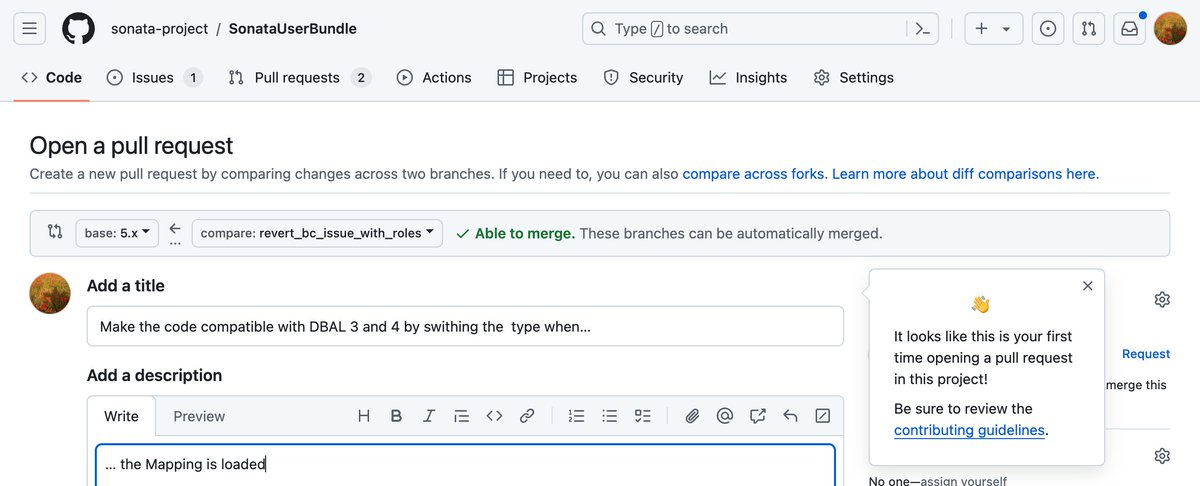1200x486 pixels.
Task: Select the Write tab of description editor
Action: pos(122,416)
